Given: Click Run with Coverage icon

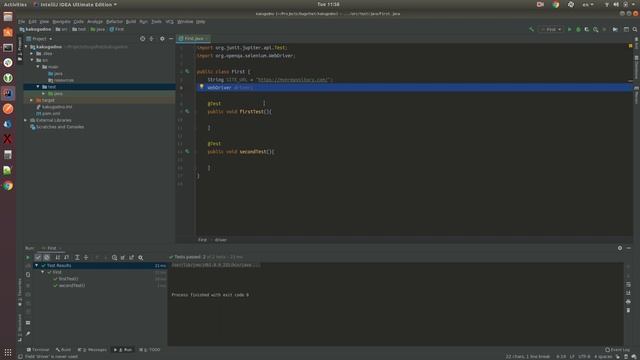Looking at the screenshot, I should pos(587,29).
